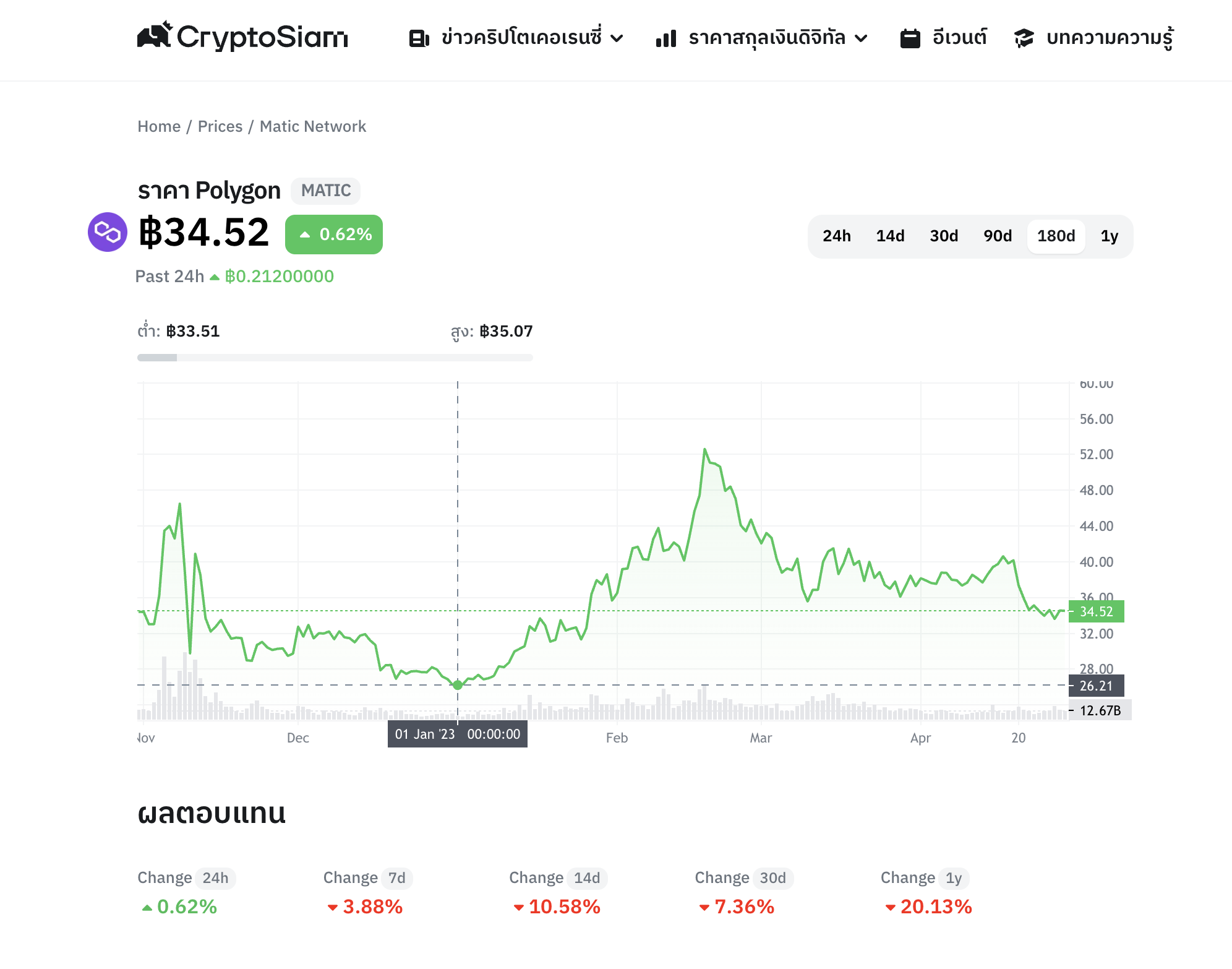1232x969 pixels.
Task: Click the 12.67B volume axis label
Action: pos(1100,710)
